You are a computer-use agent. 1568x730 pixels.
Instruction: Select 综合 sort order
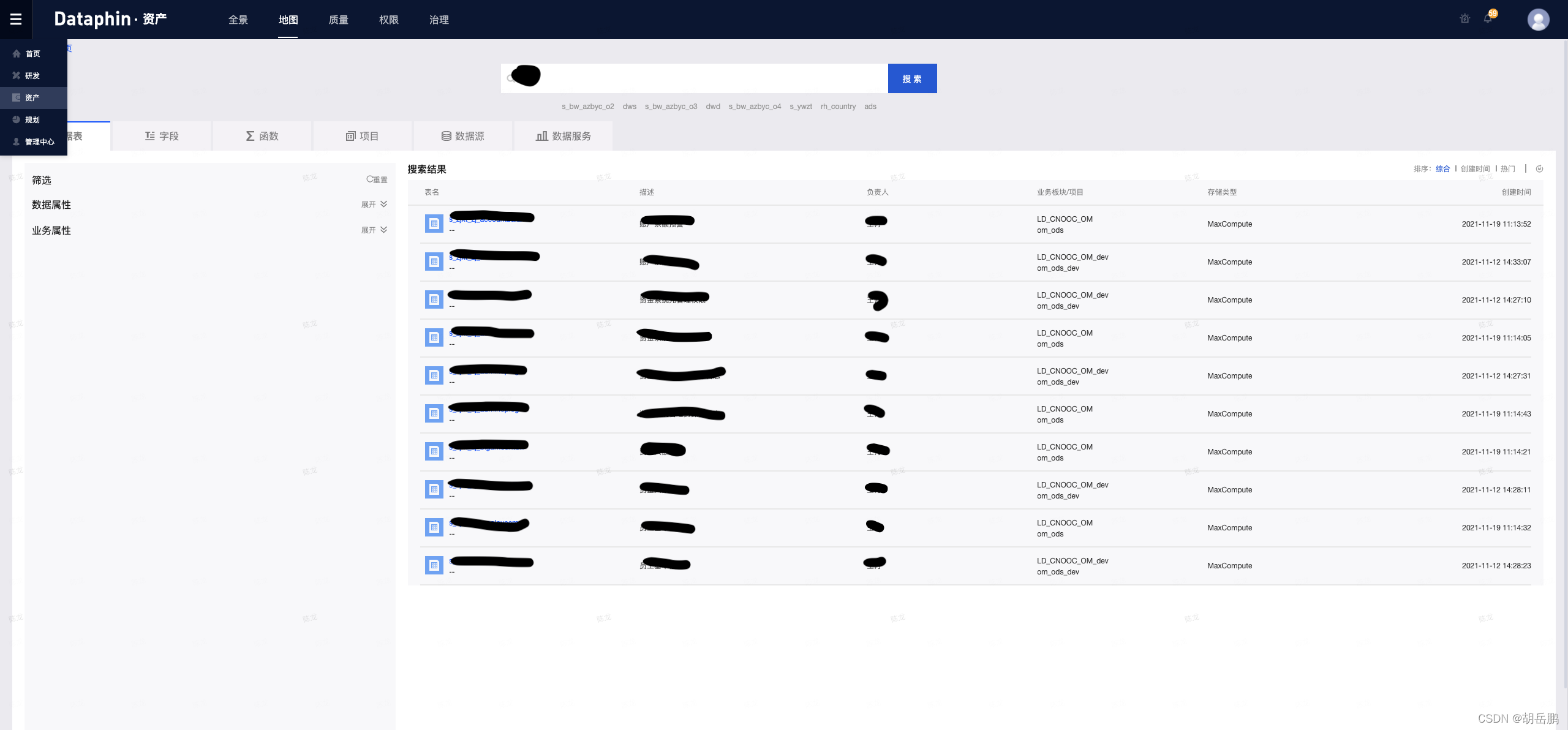coord(1442,169)
